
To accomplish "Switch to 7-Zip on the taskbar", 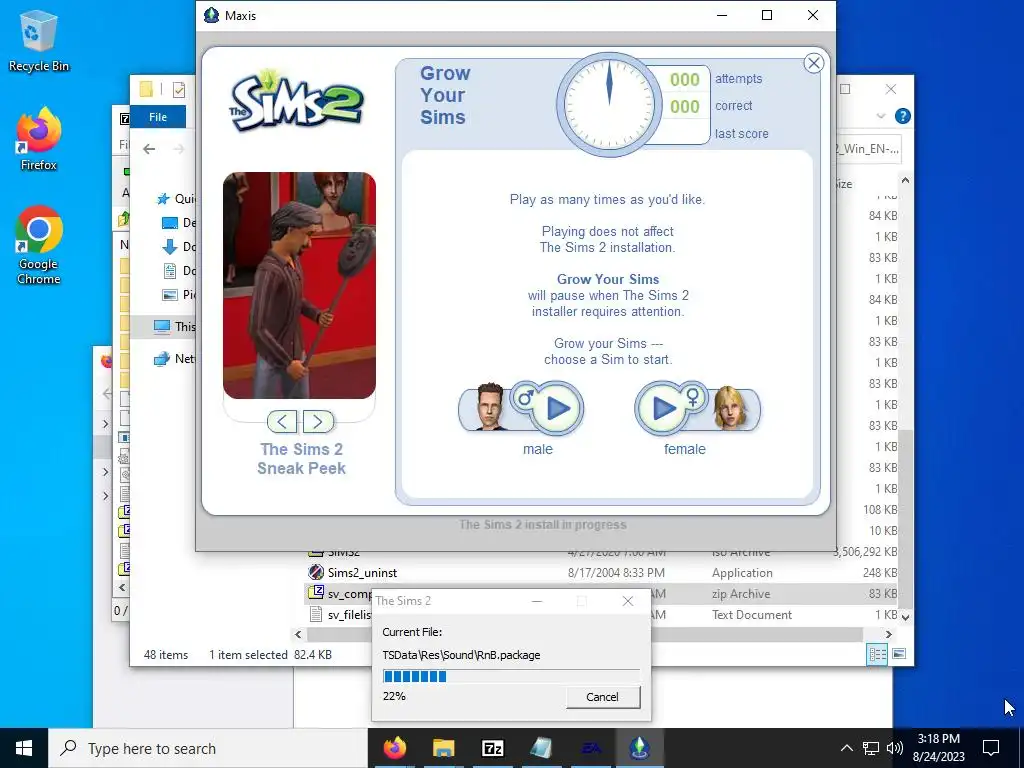I will click(492, 748).
